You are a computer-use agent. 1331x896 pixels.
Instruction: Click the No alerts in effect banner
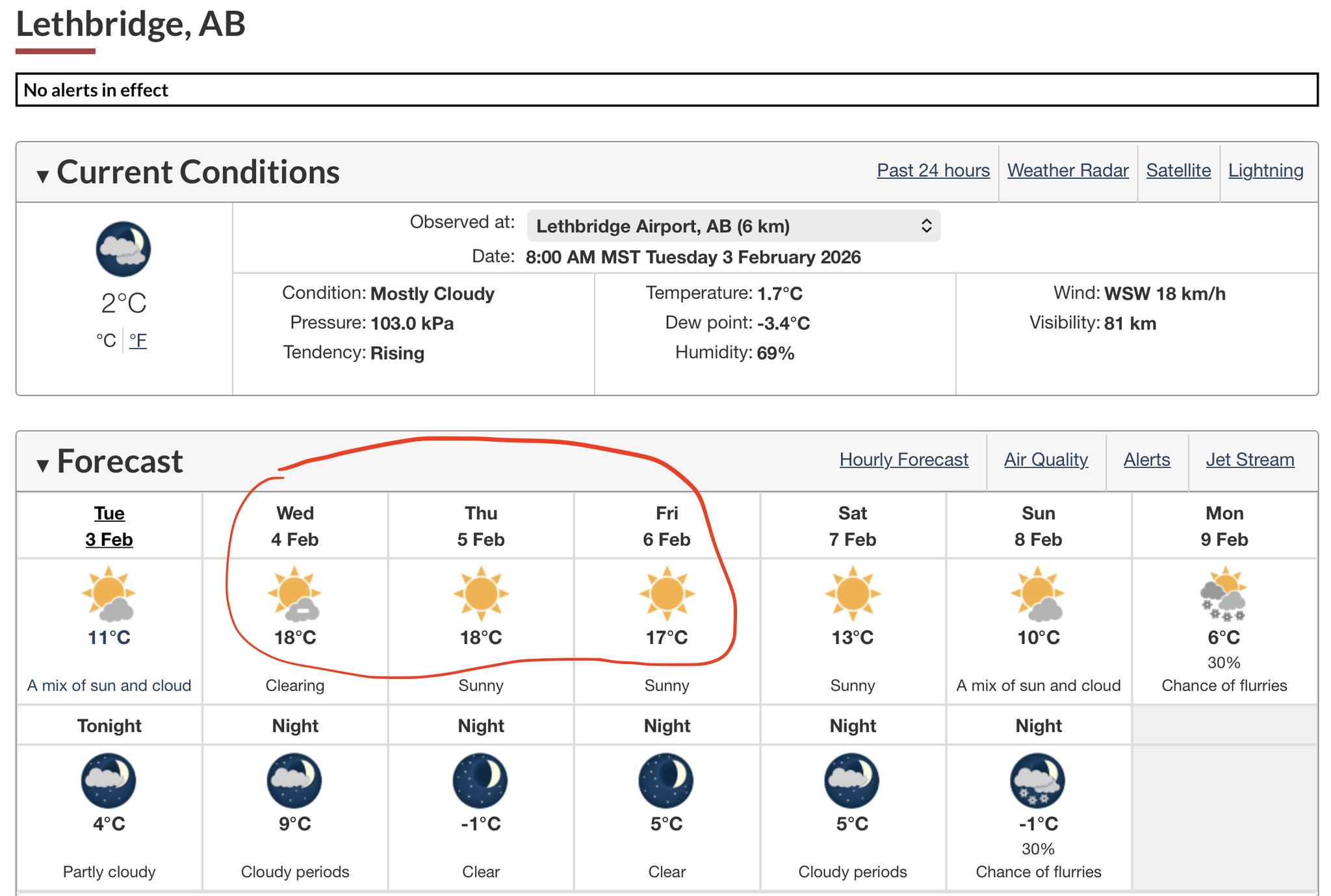(667, 90)
